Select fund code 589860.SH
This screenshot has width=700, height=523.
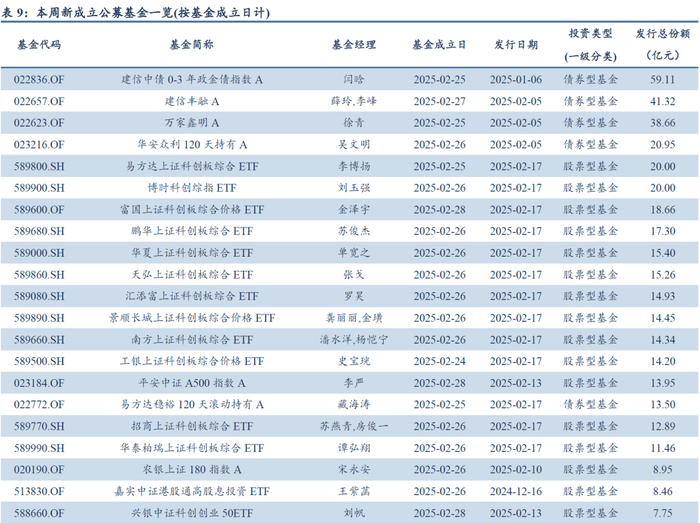click(39, 275)
